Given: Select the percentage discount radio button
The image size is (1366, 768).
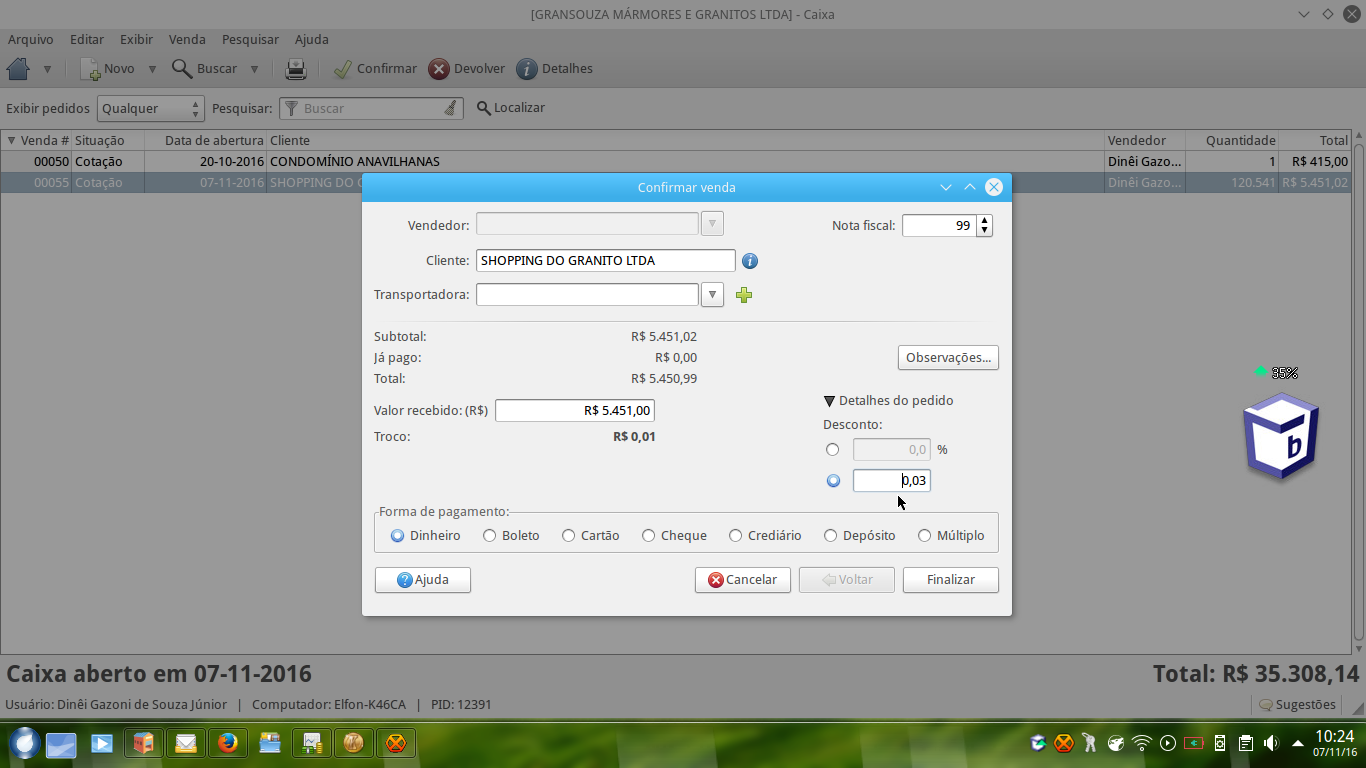Looking at the screenshot, I should 833,450.
